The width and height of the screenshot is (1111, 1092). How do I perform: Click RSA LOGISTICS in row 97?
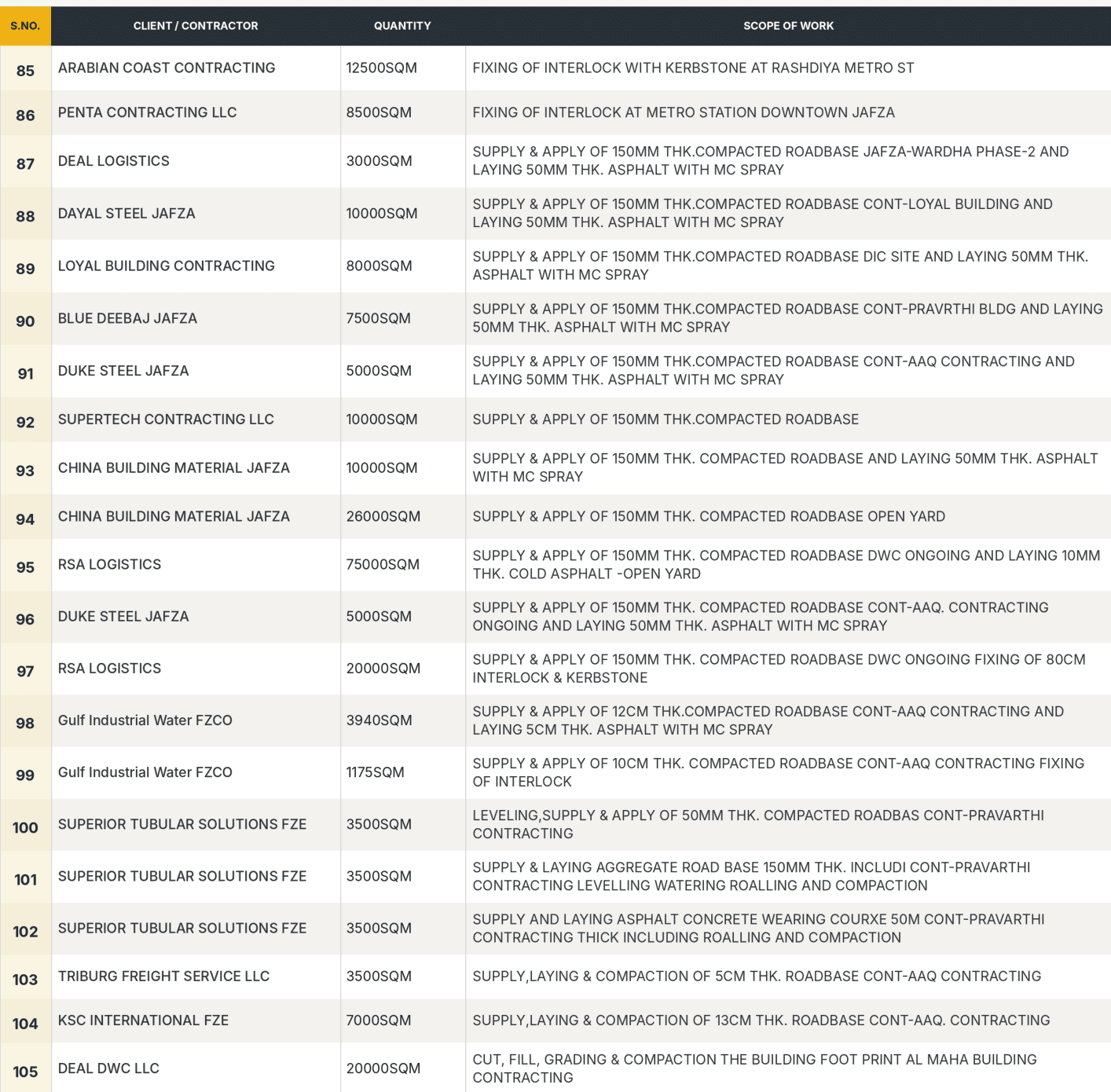click(x=109, y=669)
